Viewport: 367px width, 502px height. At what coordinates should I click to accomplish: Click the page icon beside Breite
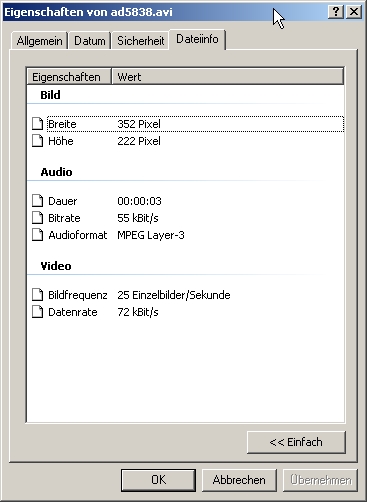(x=38, y=124)
